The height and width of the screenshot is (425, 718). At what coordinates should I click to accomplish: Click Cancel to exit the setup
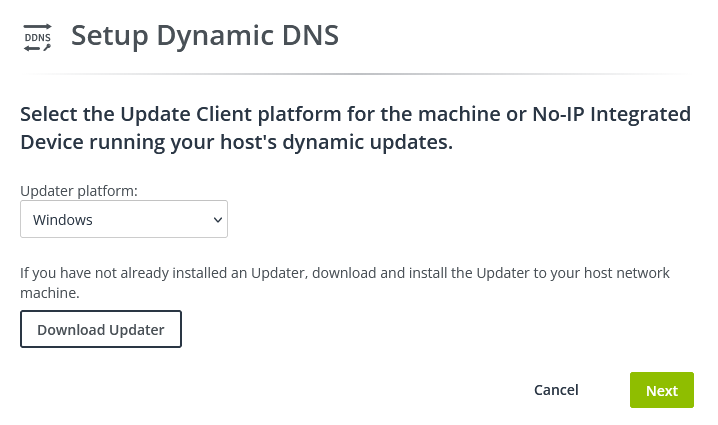[x=556, y=390]
